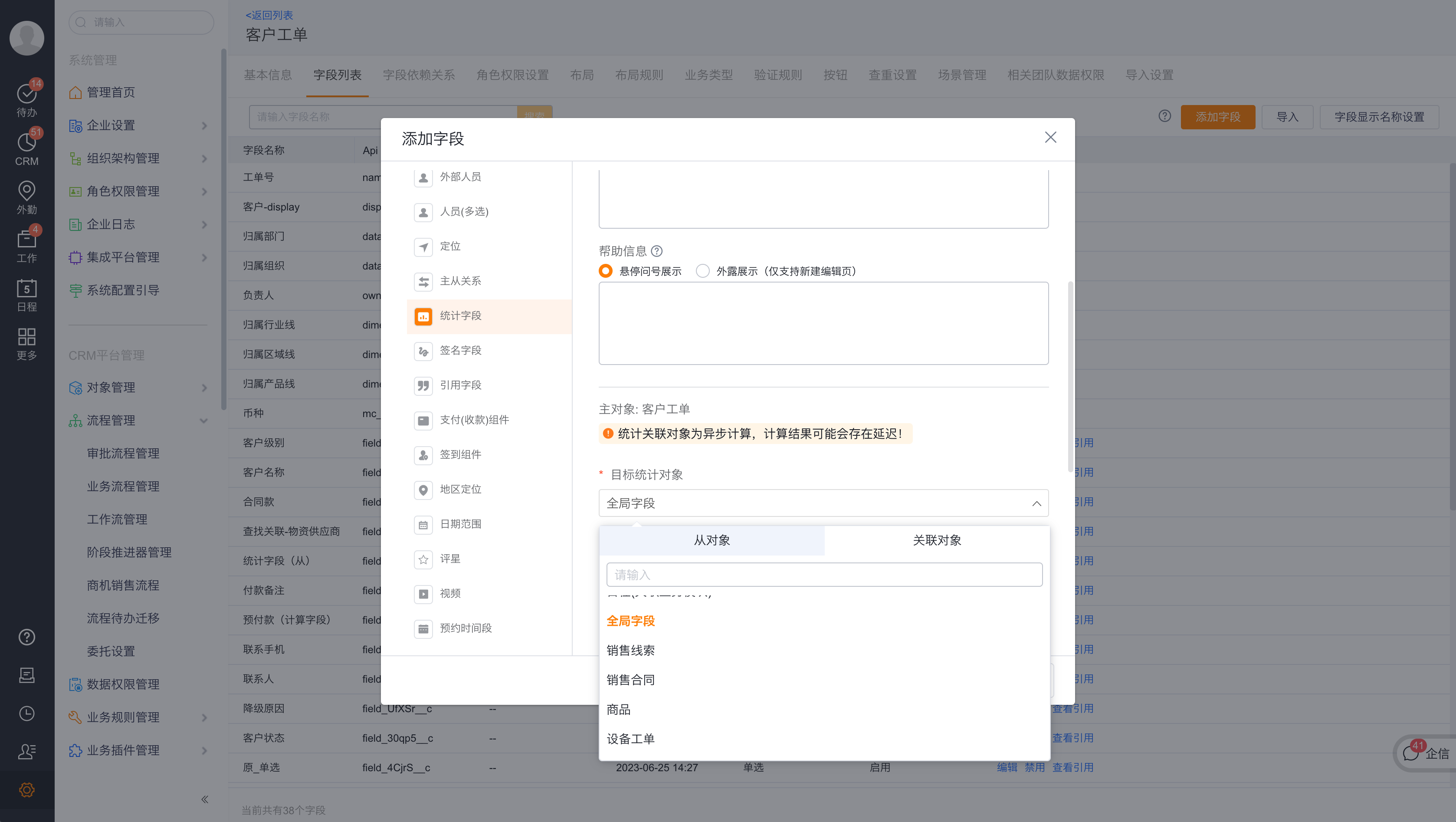Switch to 从对象 tab in dropdown
This screenshot has height=822, width=1456.
[712, 540]
